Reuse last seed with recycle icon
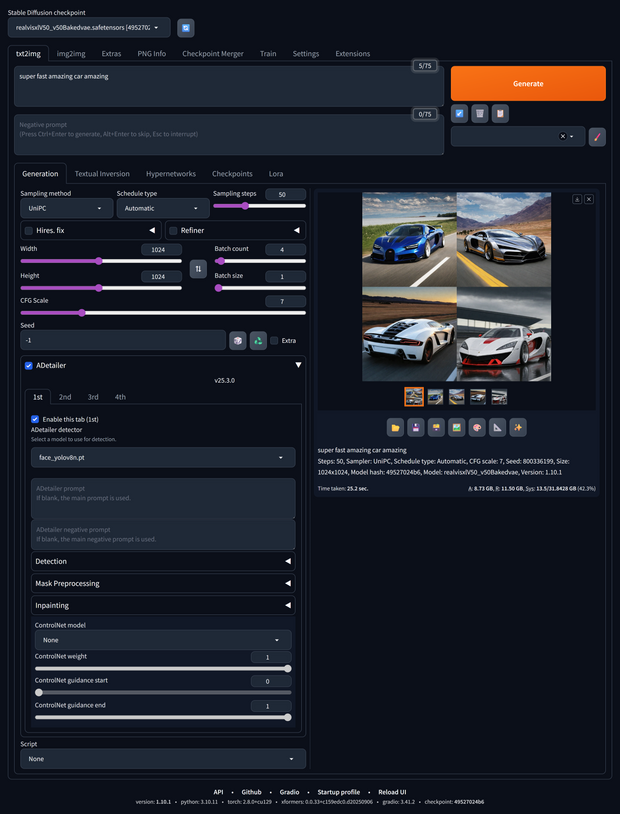Screen dimensions: 620x814 coord(258,341)
